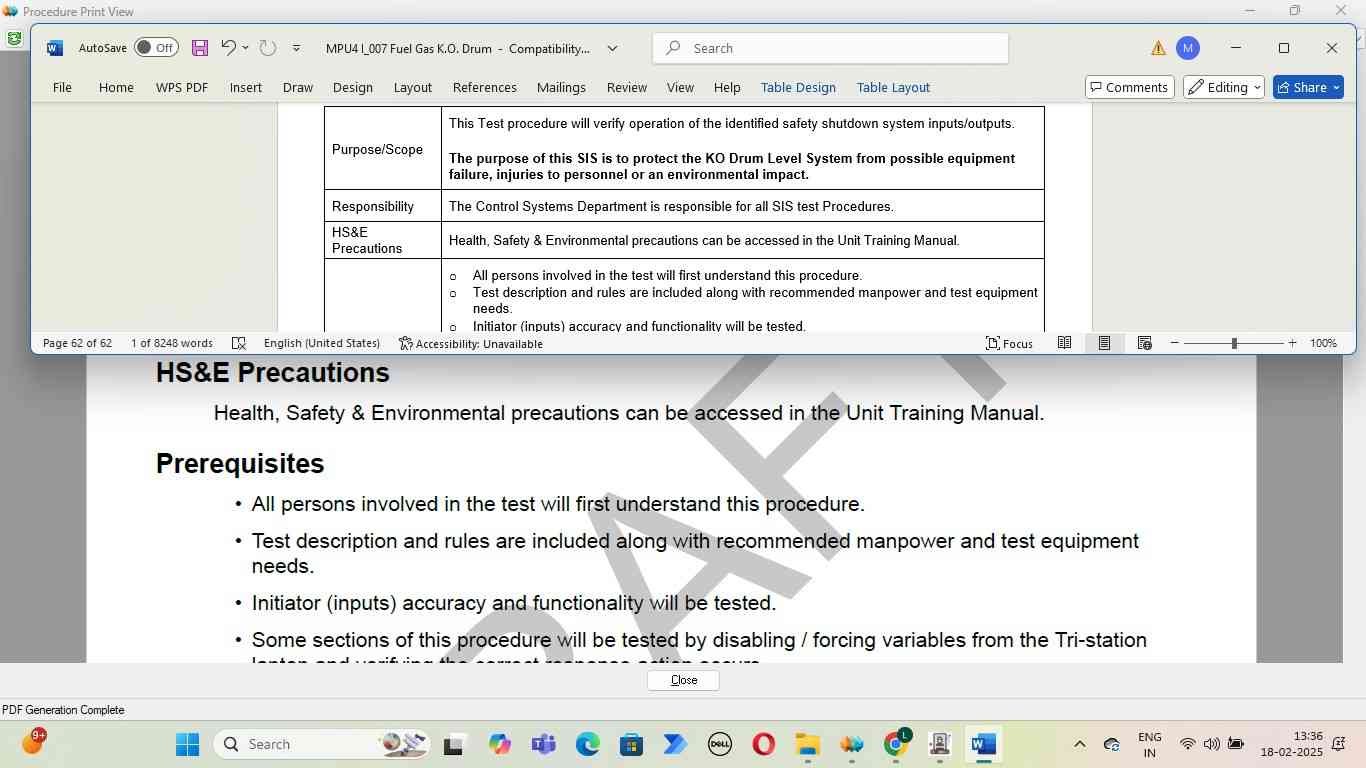Switch to the References tab
Viewport: 1366px width, 768px height.
click(485, 87)
